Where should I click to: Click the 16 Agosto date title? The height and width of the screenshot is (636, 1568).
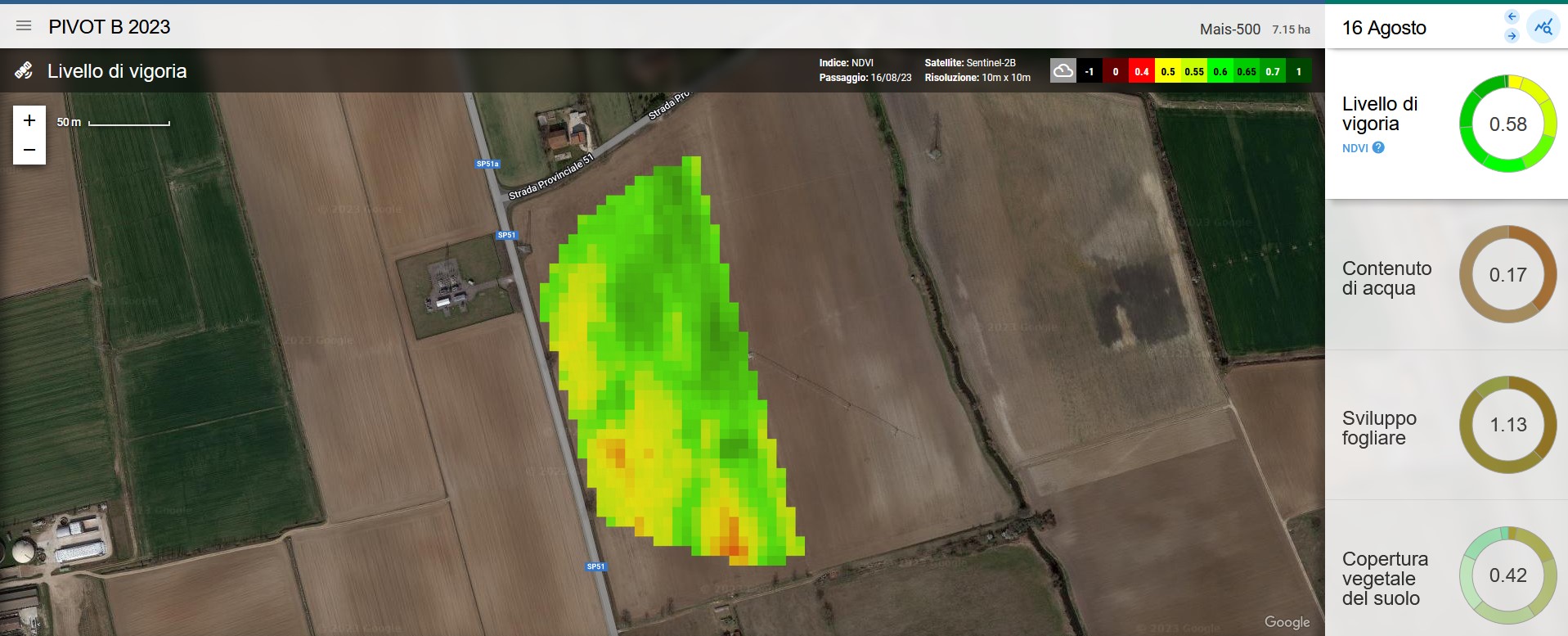coord(1384,28)
